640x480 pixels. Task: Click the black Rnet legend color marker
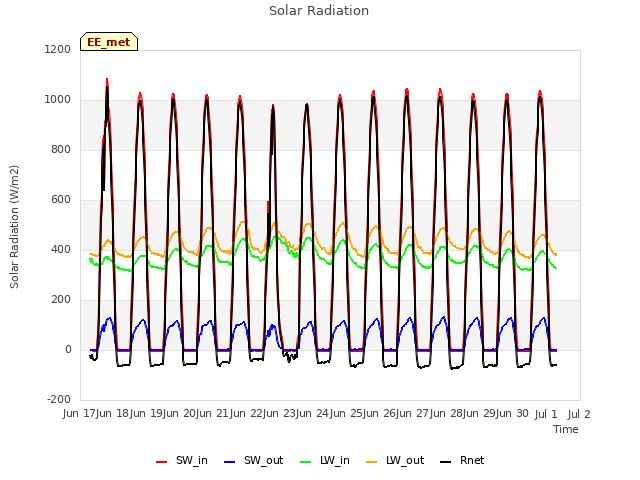[x=446, y=462]
